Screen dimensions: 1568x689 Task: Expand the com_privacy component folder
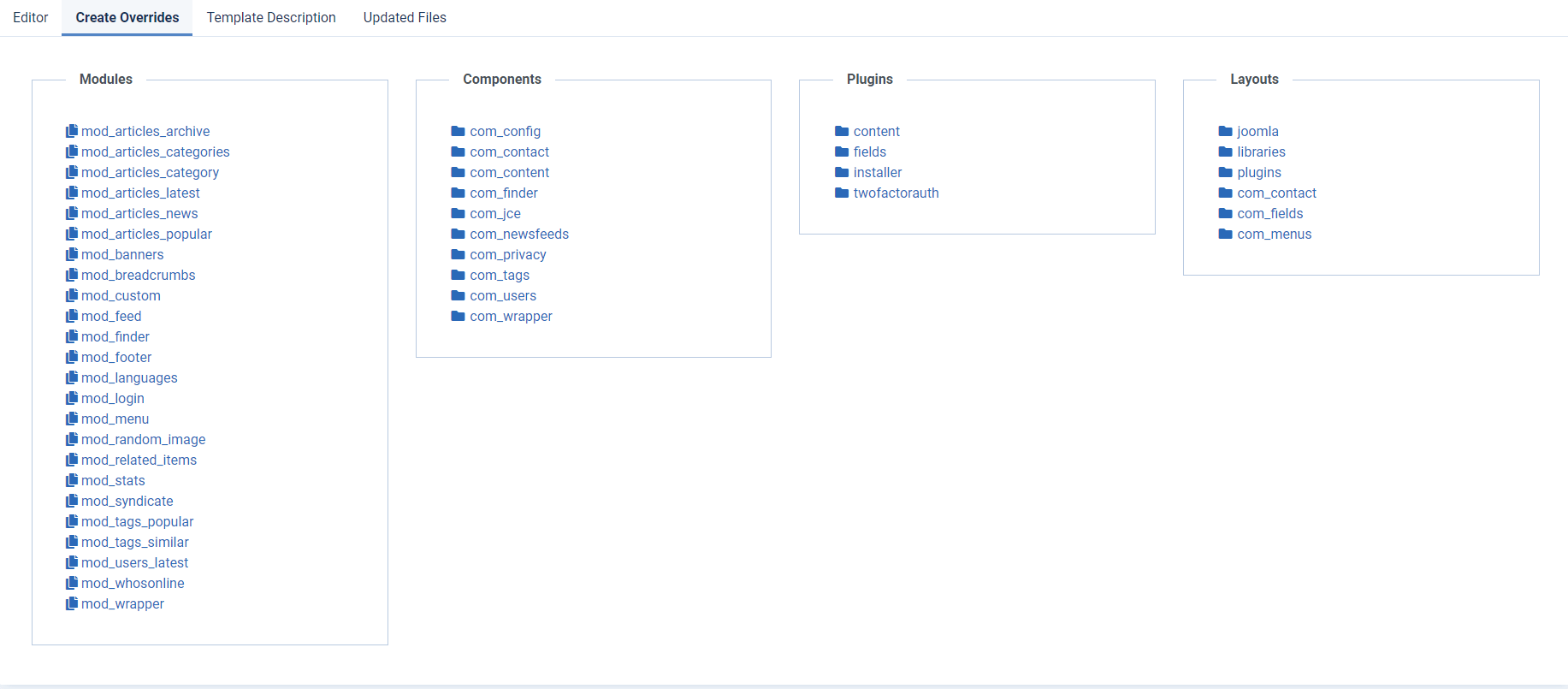508,254
